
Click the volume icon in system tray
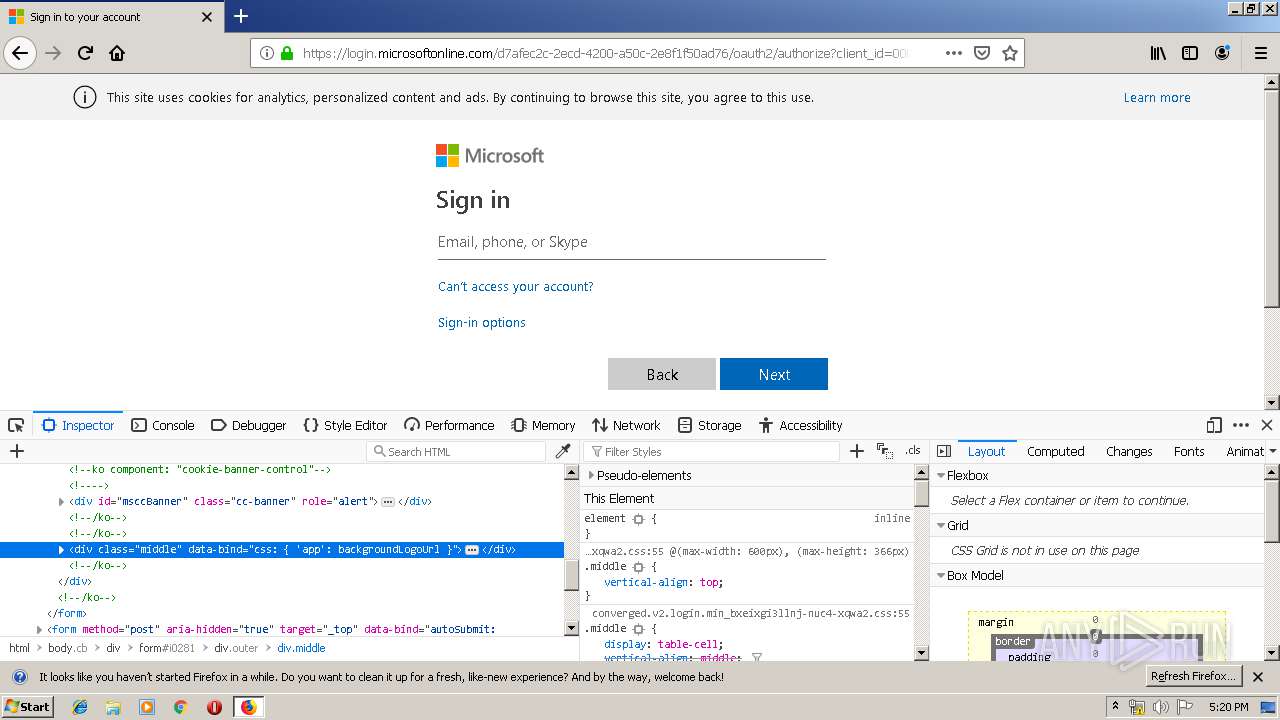(x=1160, y=708)
